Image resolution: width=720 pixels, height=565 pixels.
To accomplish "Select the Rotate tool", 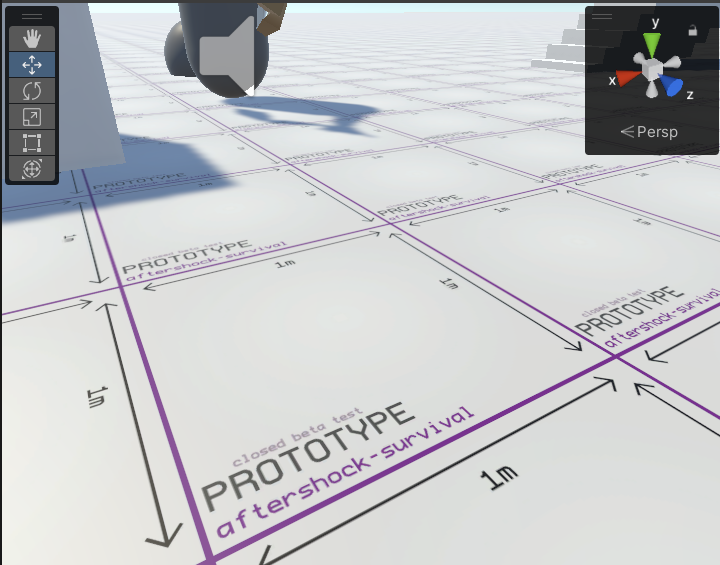I will pos(31,91).
